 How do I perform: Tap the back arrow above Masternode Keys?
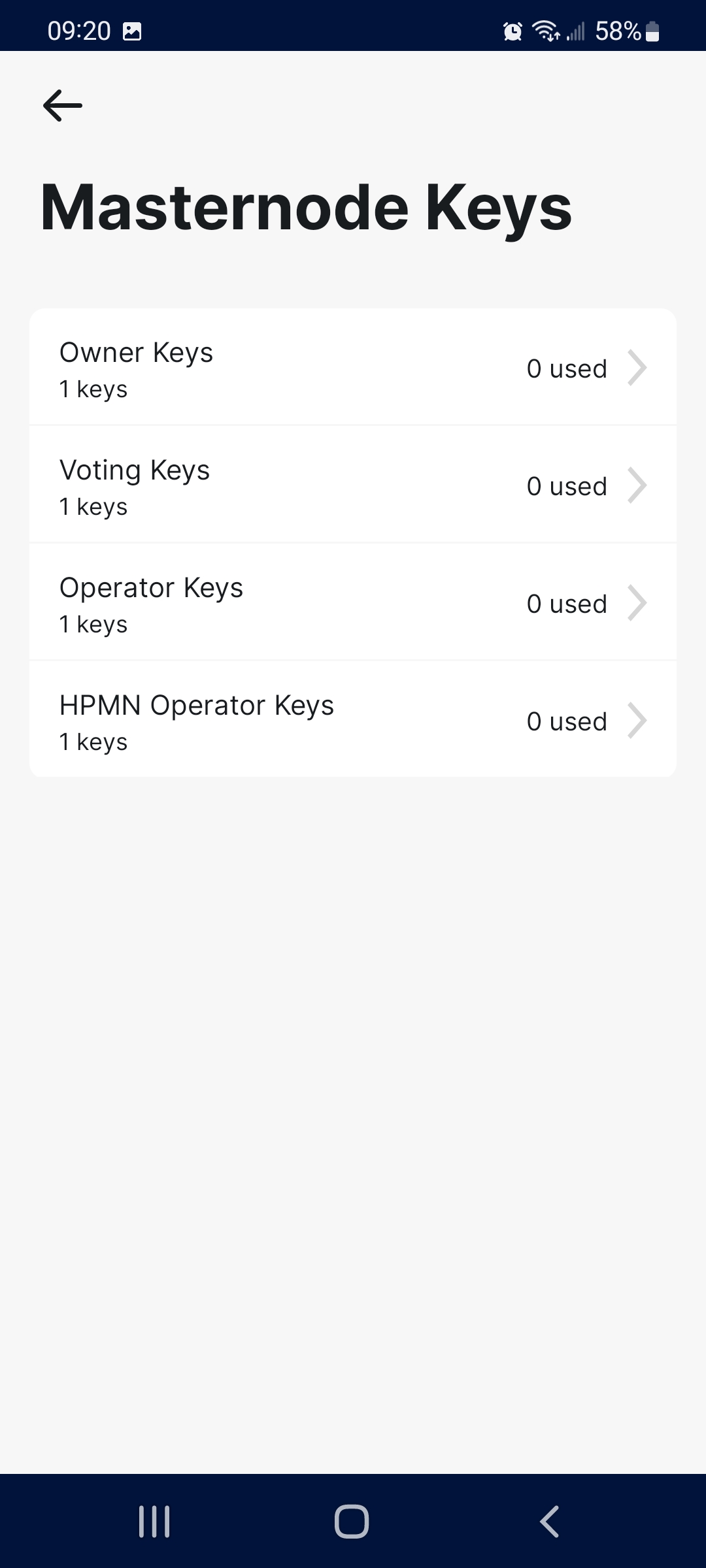click(x=63, y=106)
